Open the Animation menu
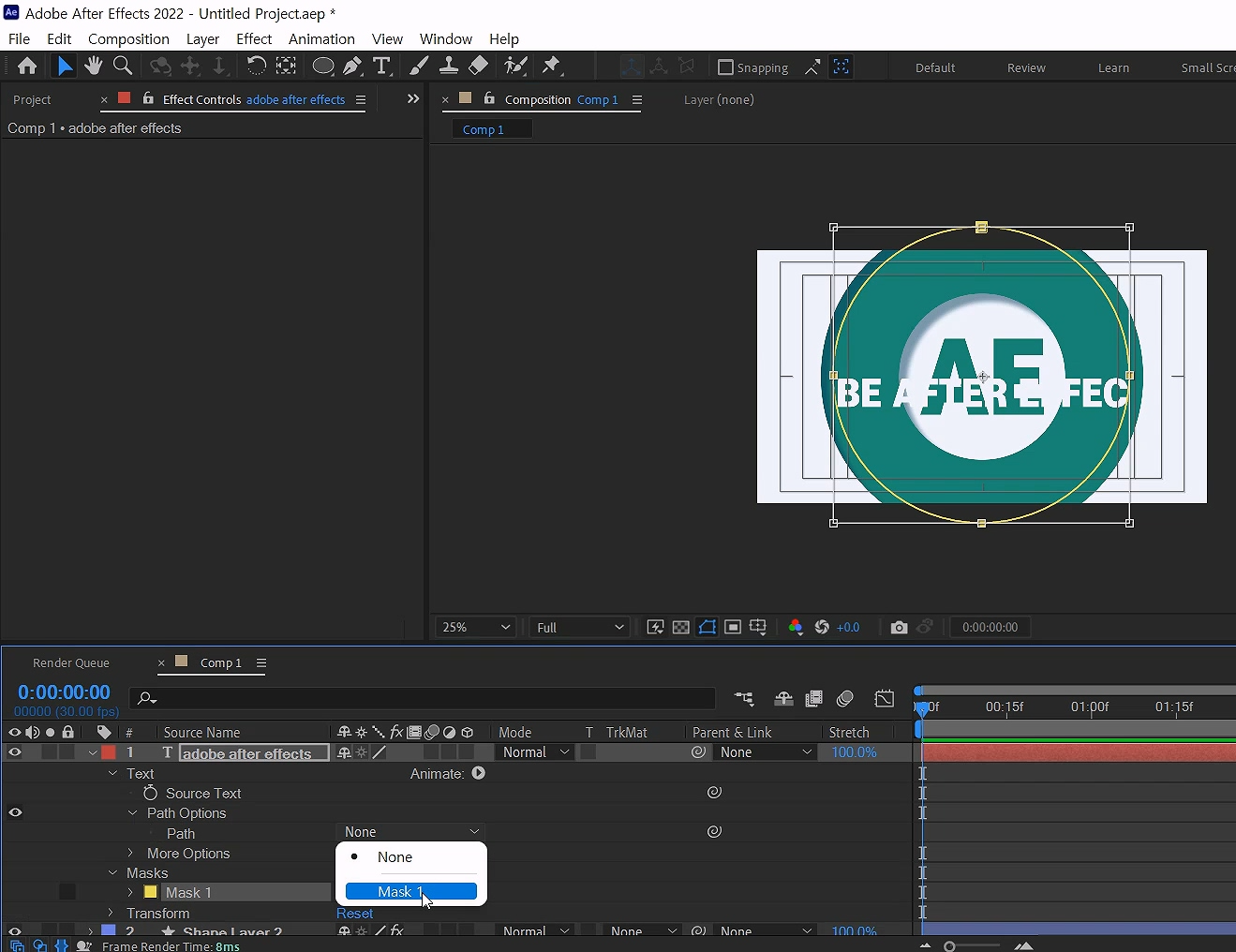Image resolution: width=1236 pixels, height=952 pixels. 321,38
